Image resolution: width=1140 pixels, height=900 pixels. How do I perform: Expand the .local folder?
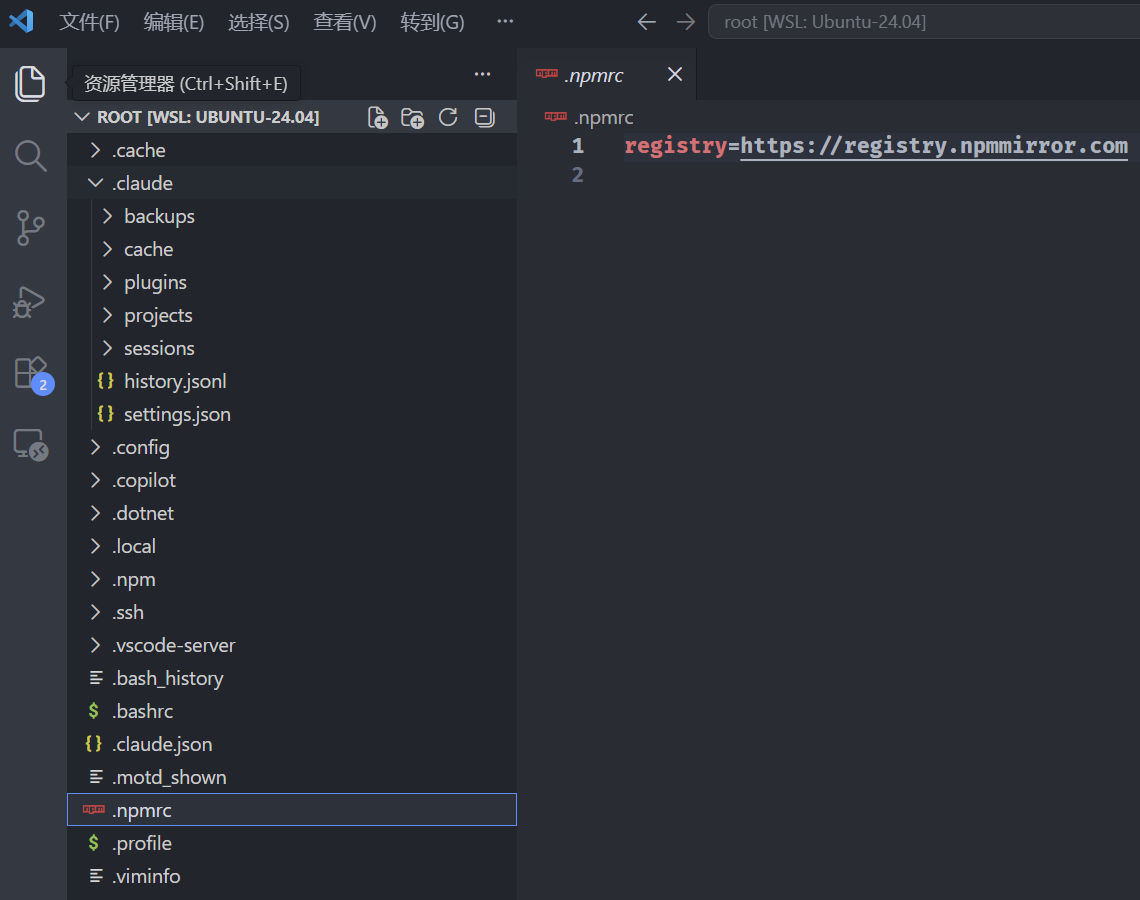pyautogui.click(x=292, y=547)
